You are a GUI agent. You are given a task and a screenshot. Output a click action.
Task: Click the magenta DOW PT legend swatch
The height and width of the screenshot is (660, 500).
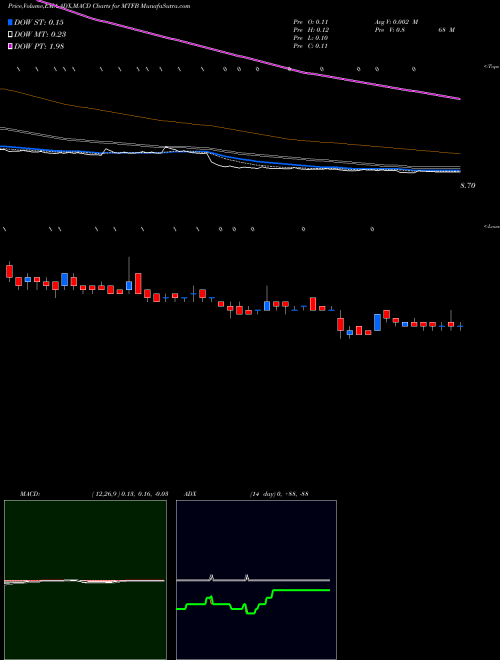[10, 47]
